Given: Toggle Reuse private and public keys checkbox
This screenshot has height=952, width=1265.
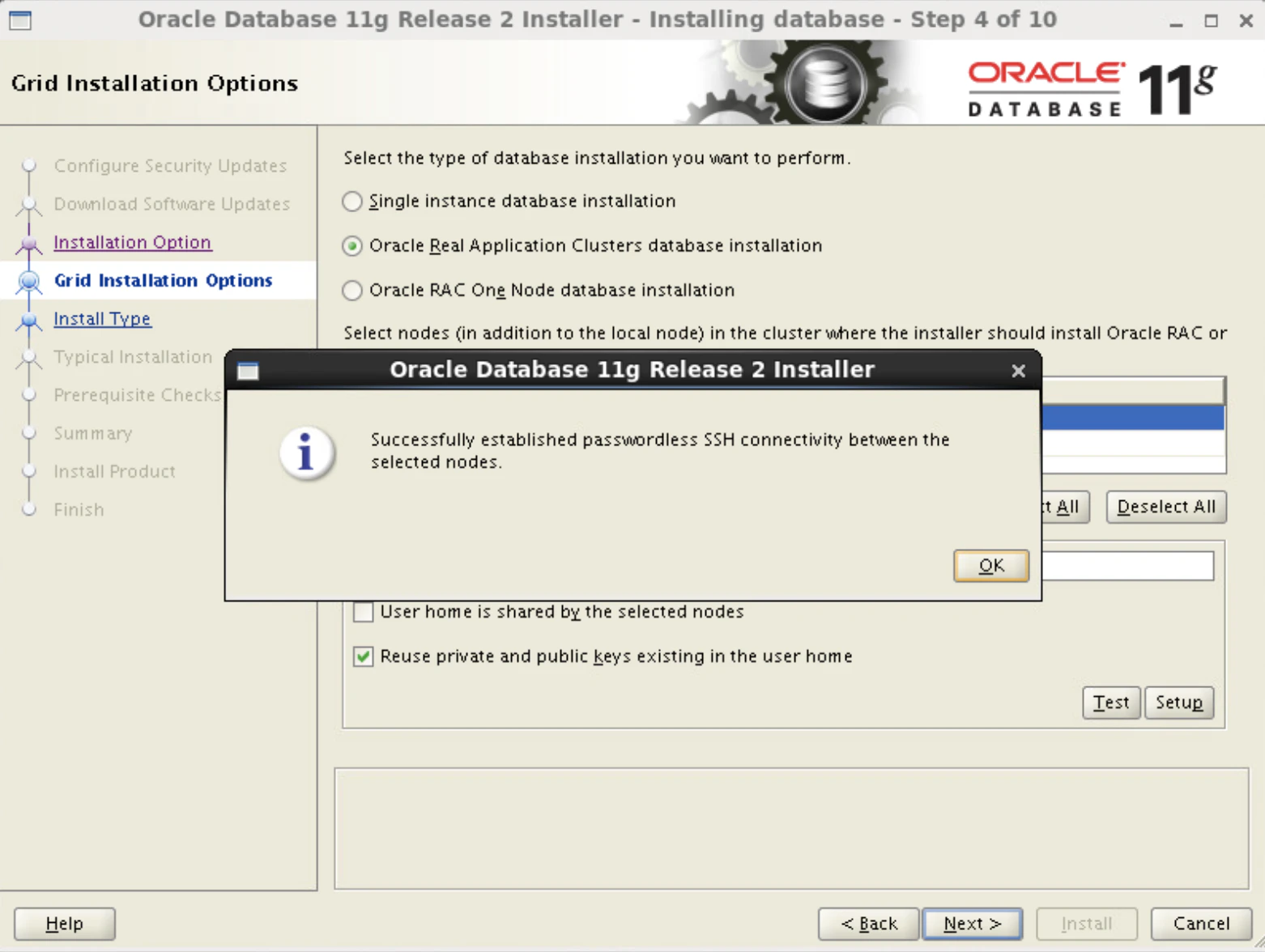Looking at the screenshot, I should click(364, 657).
